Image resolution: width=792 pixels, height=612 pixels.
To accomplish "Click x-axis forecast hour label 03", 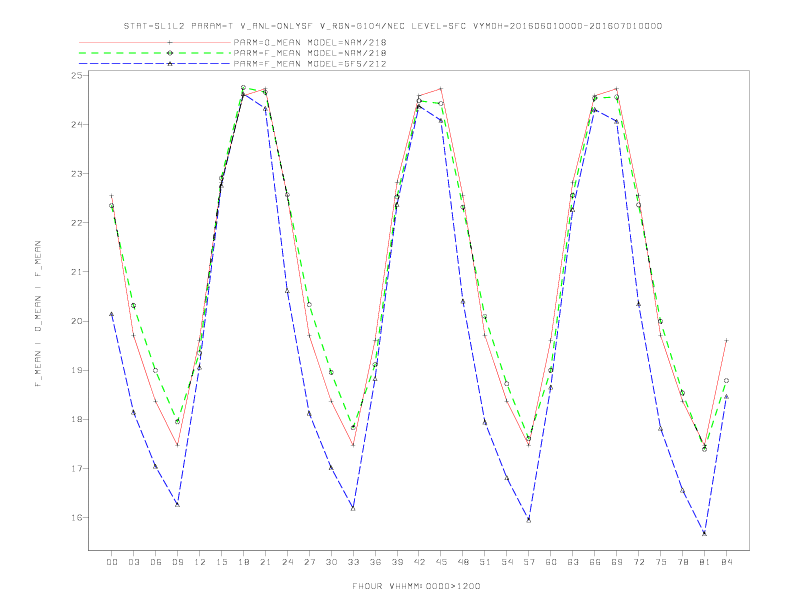I will (x=133, y=562).
